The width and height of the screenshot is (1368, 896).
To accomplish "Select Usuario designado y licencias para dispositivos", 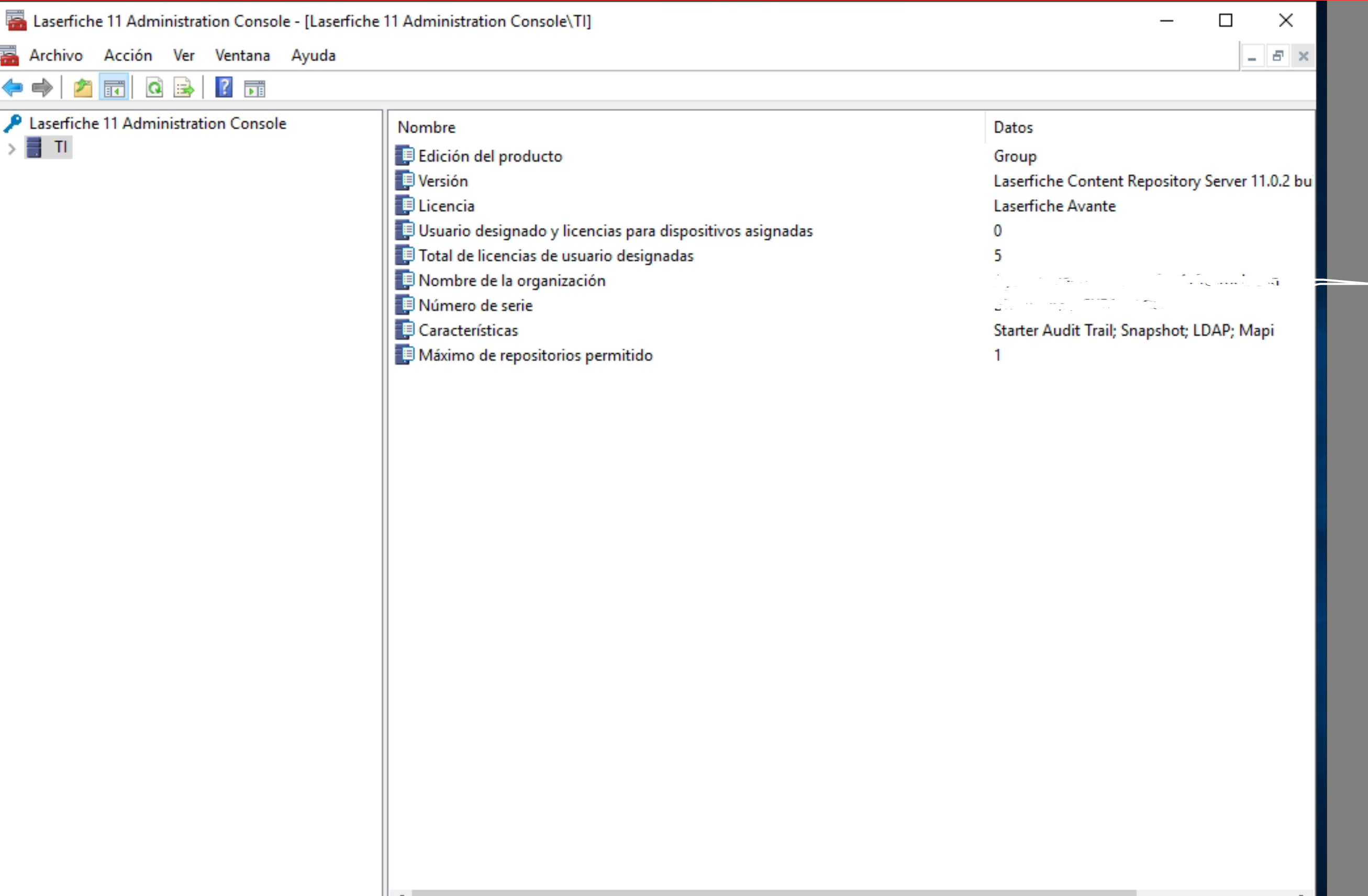I will pos(616,230).
